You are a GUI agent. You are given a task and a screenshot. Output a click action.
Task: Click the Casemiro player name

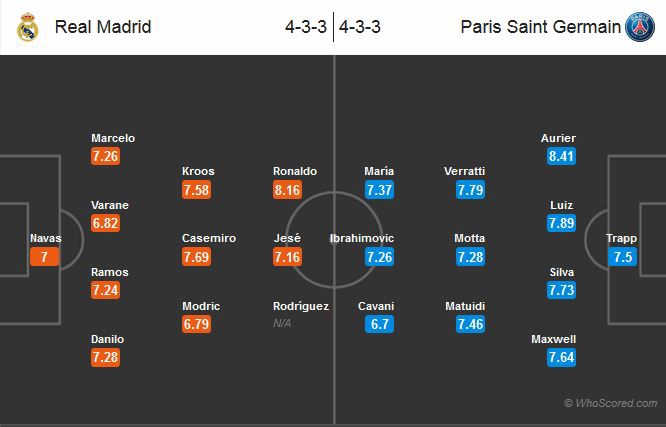pos(209,238)
